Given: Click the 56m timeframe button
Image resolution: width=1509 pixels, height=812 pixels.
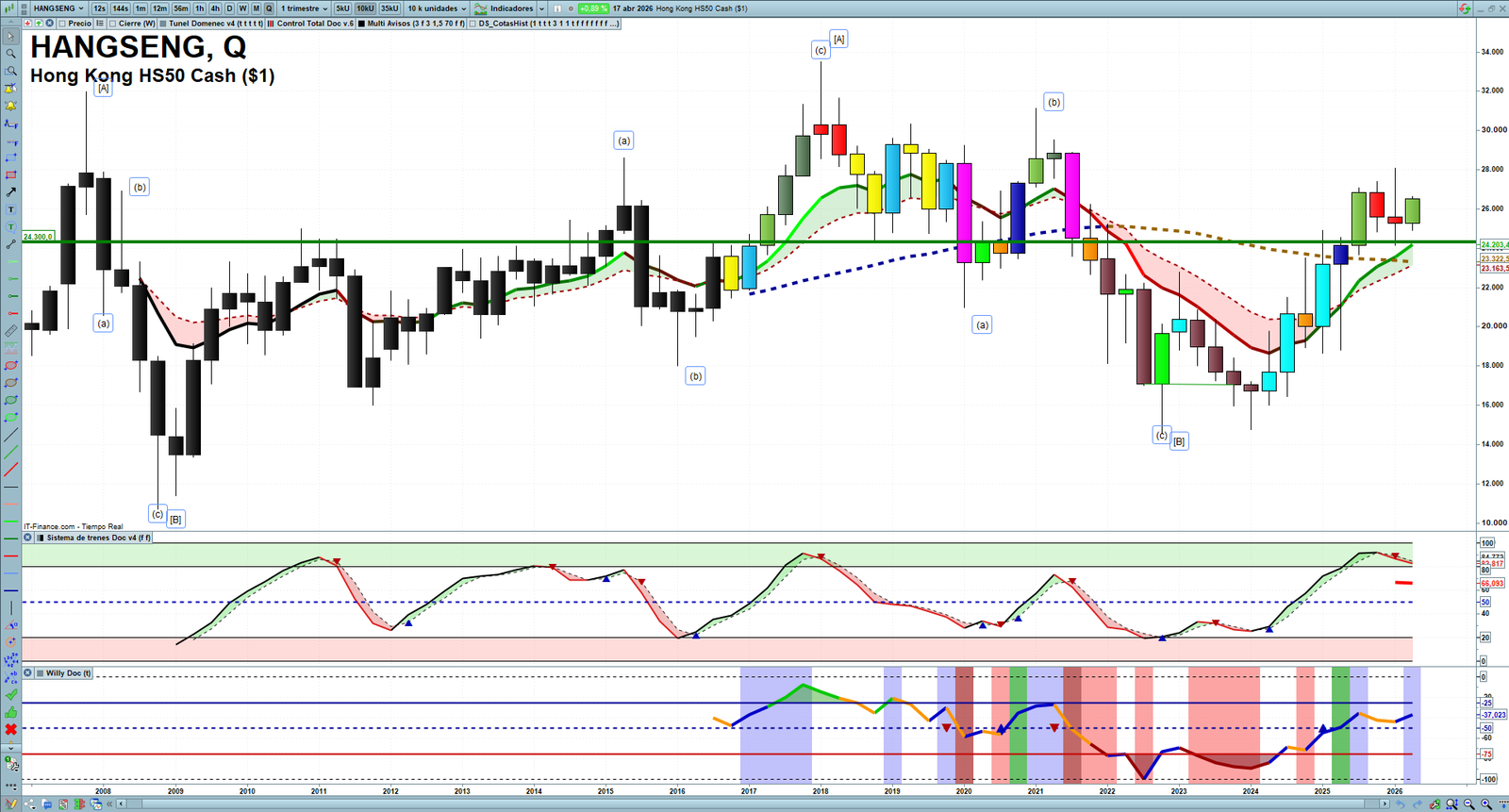Looking at the screenshot, I should (181, 8).
